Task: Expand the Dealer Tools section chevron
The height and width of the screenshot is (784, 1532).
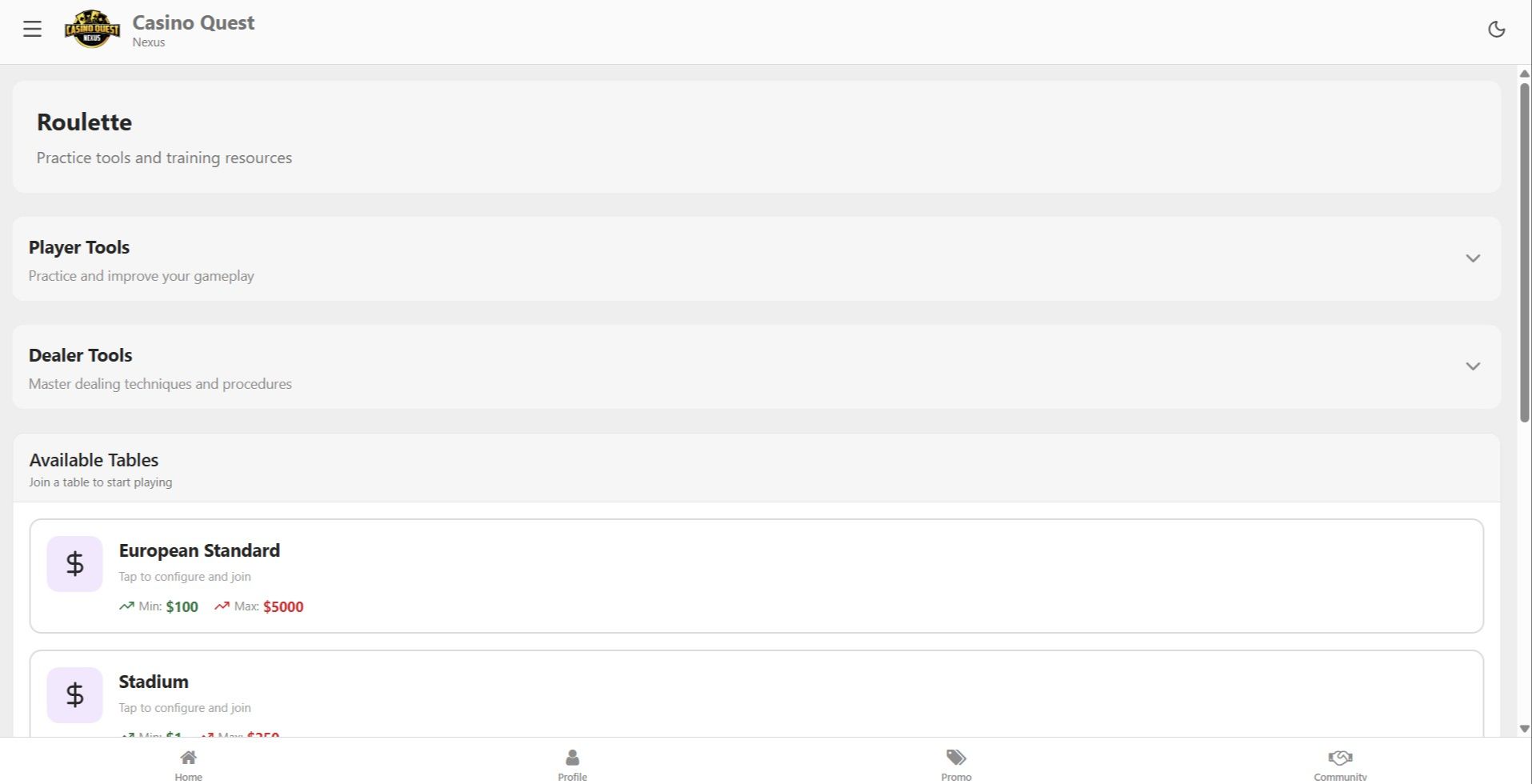Action: coord(1472,366)
